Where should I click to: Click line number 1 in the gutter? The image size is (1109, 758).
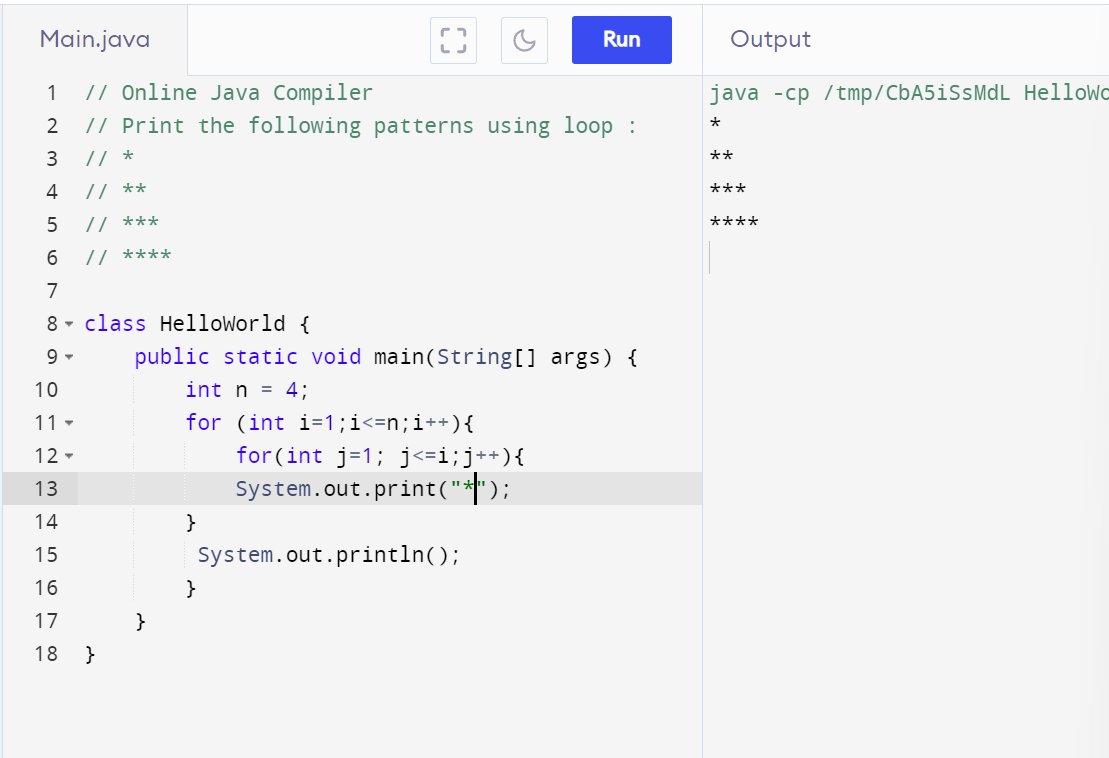[x=52, y=93]
